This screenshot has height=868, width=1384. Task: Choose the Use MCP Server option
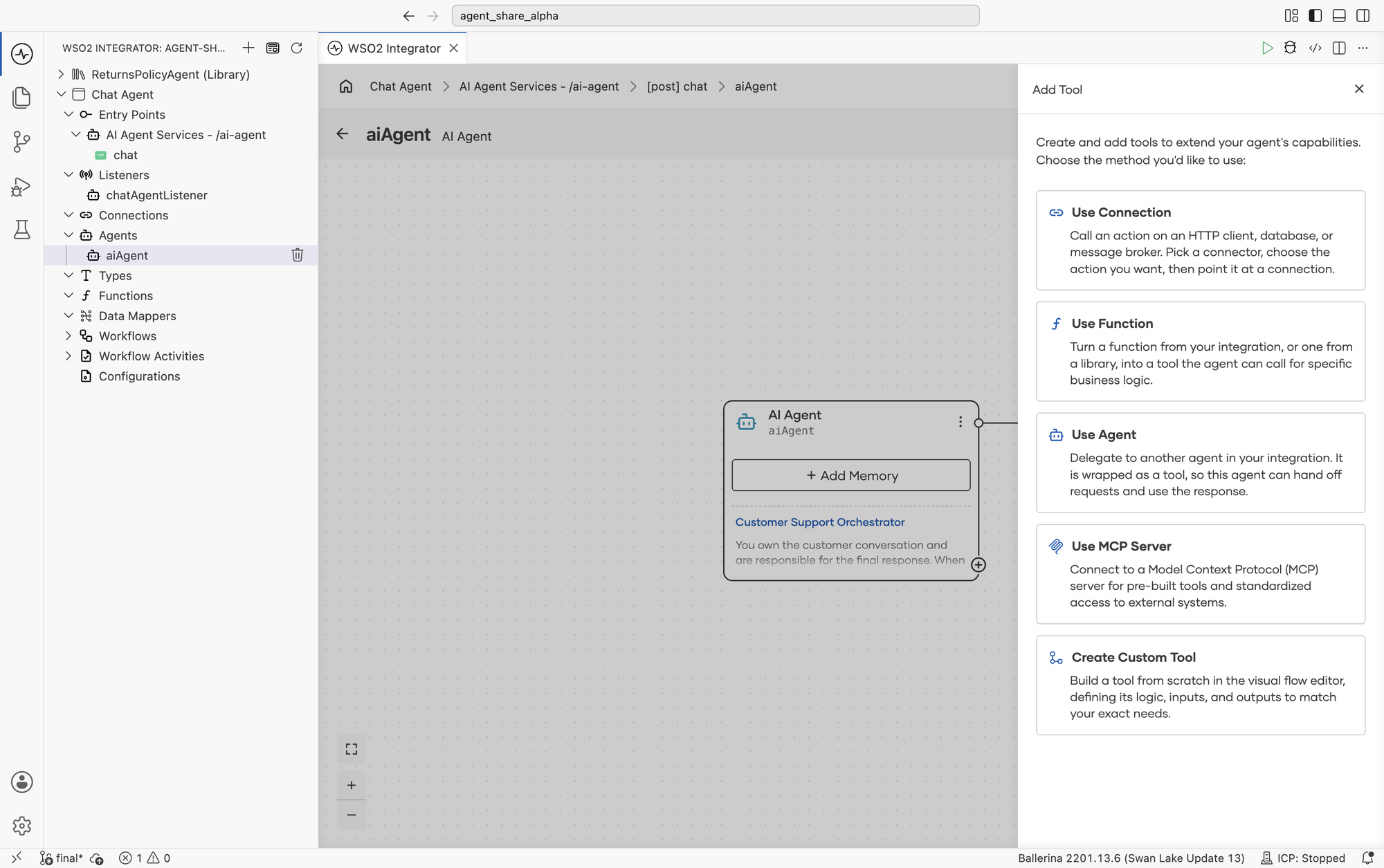[x=1201, y=574]
